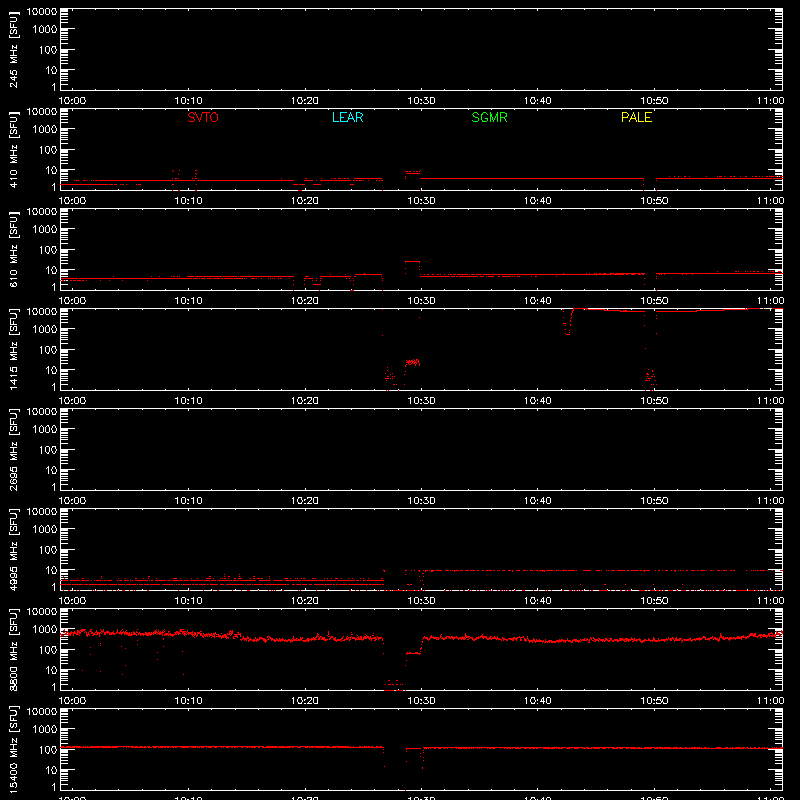The width and height of the screenshot is (800, 800).
Task: Click 10:40 time label under 1415 MHz plot
Action: (538, 401)
